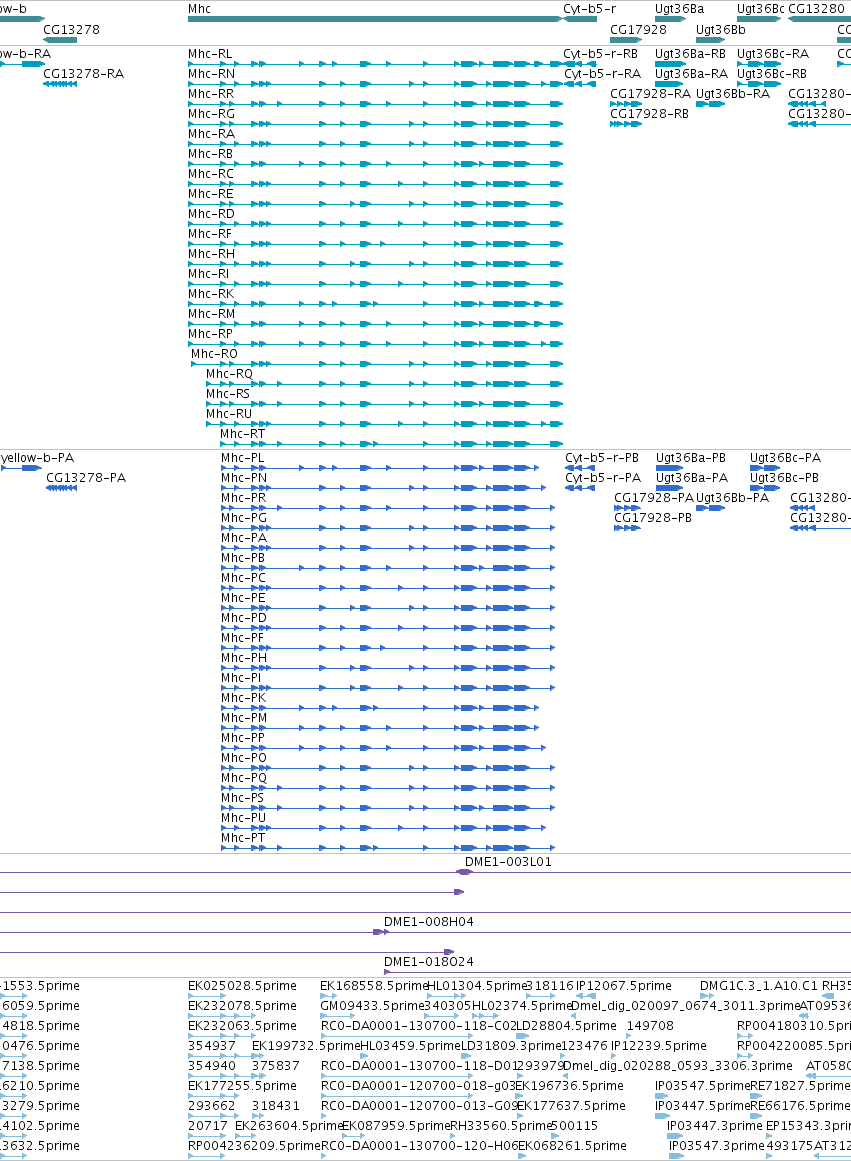Select transcript Mhc-RN
The height and width of the screenshot is (1161, 851).
coord(211,74)
